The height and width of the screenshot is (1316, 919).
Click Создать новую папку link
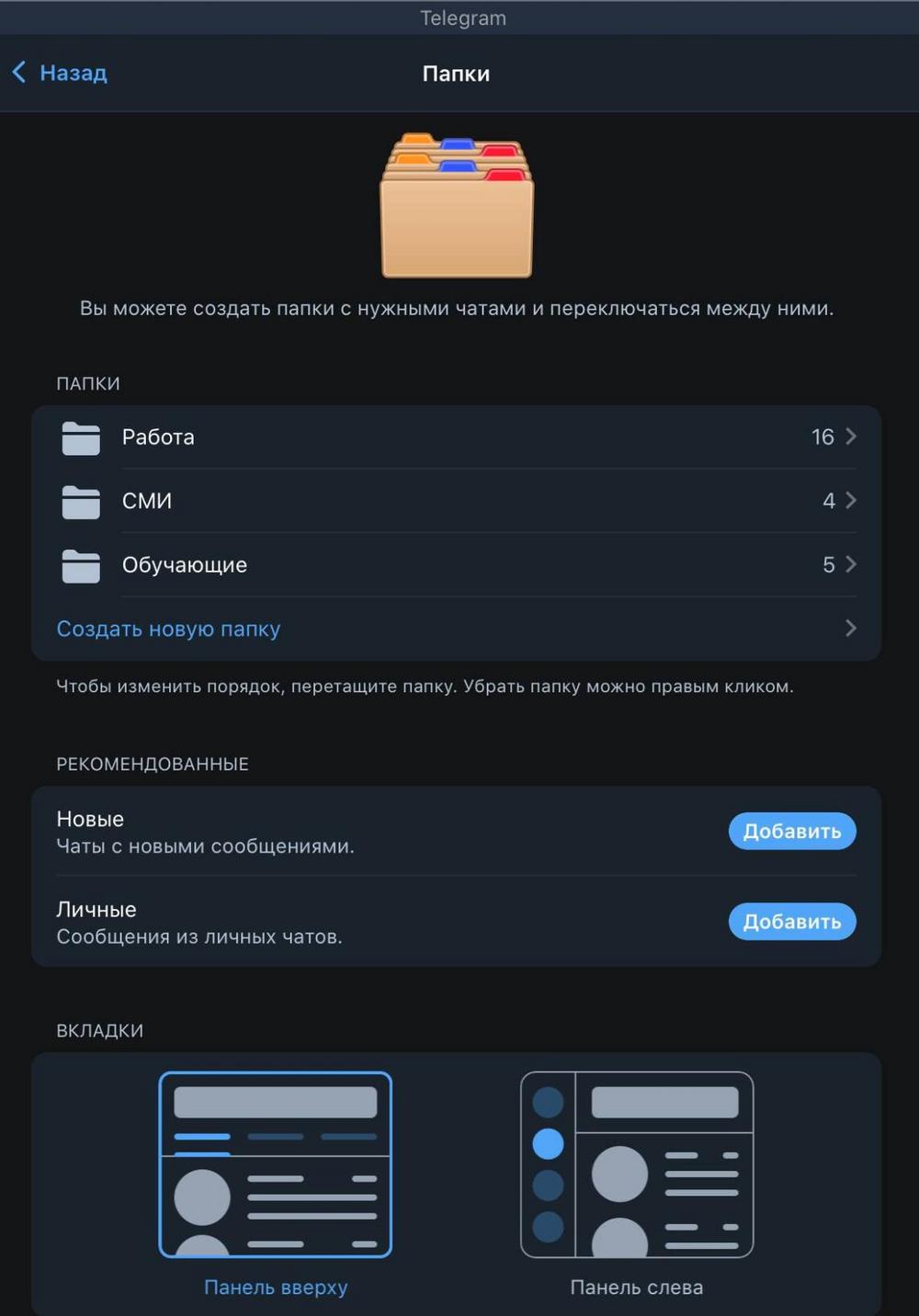168,629
